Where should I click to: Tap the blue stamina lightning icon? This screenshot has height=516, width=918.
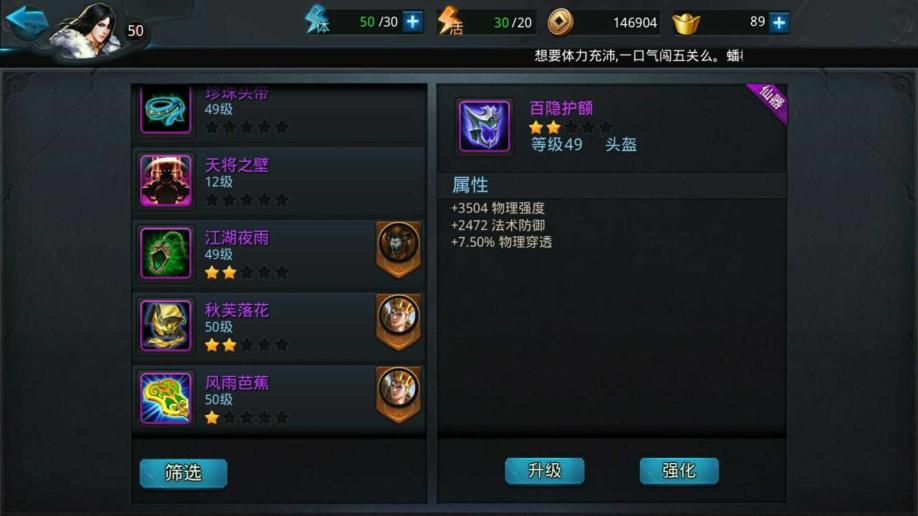317,20
